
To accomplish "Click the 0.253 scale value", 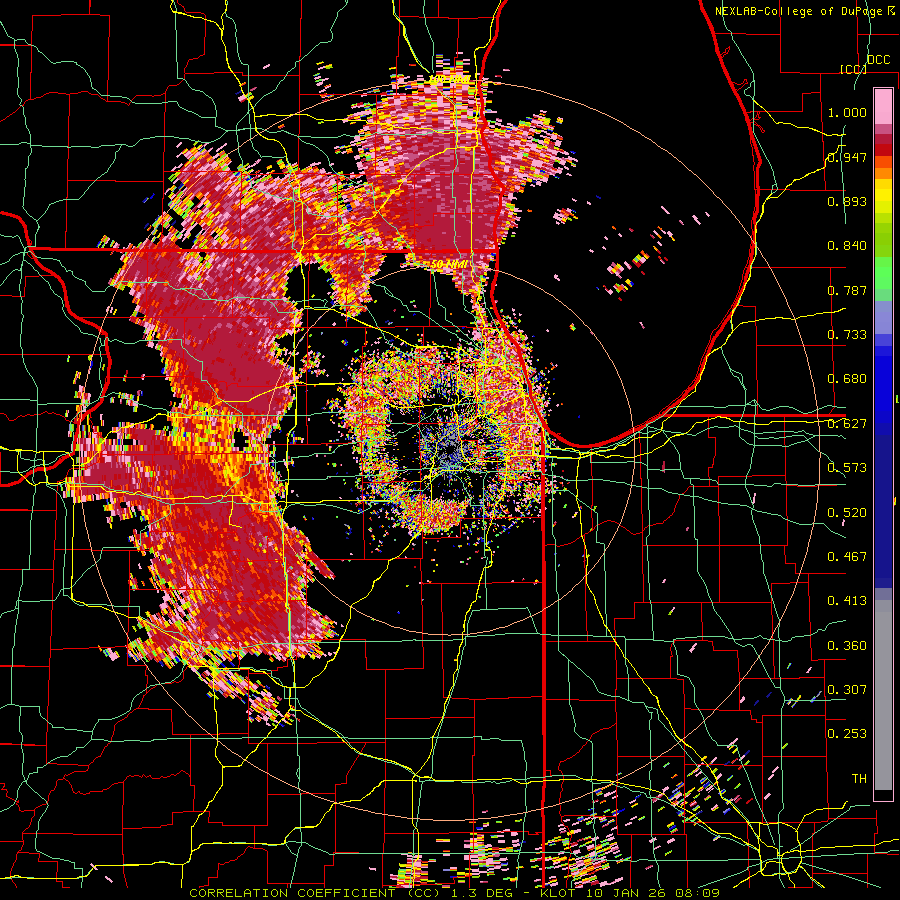I will 847,734.
